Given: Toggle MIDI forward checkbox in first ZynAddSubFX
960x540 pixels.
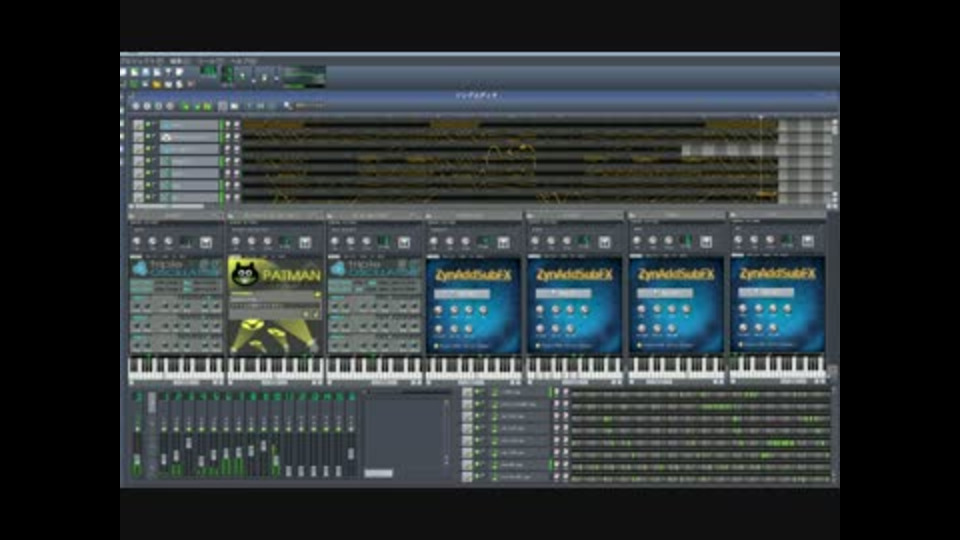Looking at the screenshot, I should [x=437, y=345].
